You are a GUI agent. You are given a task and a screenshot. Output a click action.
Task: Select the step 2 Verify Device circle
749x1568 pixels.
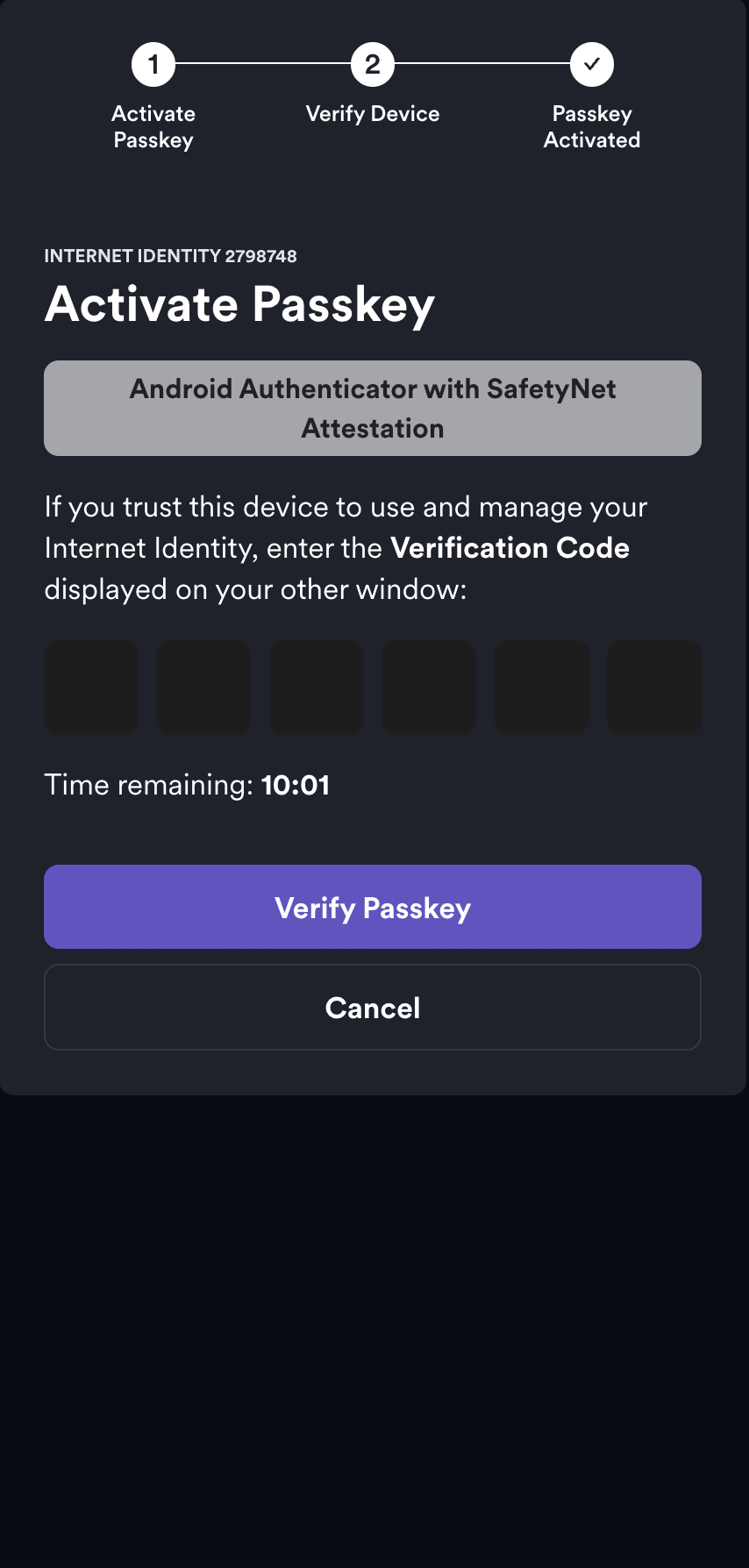(x=373, y=63)
